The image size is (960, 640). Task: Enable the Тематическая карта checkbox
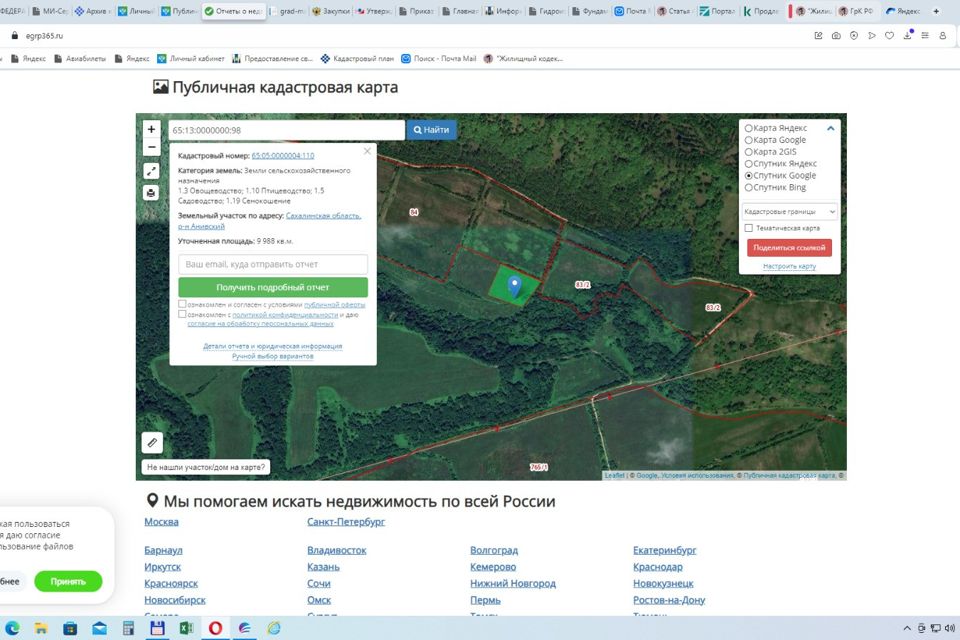coord(749,228)
